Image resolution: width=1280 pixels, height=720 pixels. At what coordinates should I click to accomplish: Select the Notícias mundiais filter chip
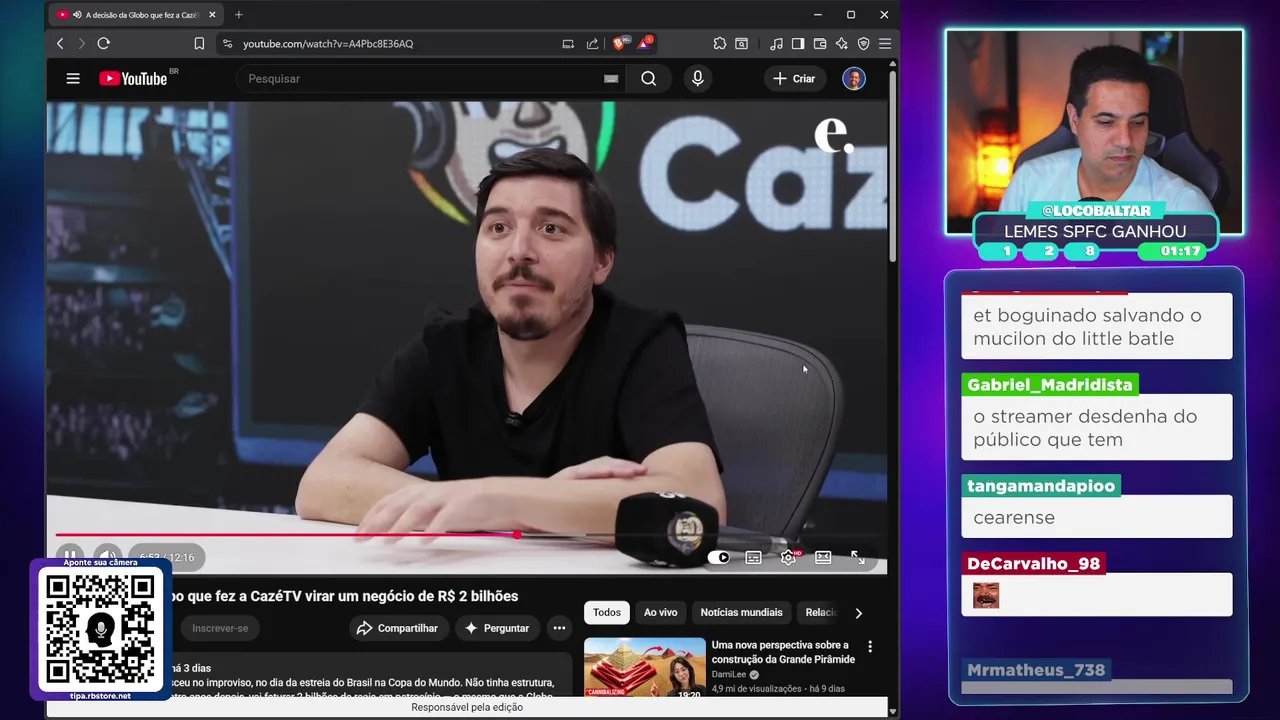741,613
